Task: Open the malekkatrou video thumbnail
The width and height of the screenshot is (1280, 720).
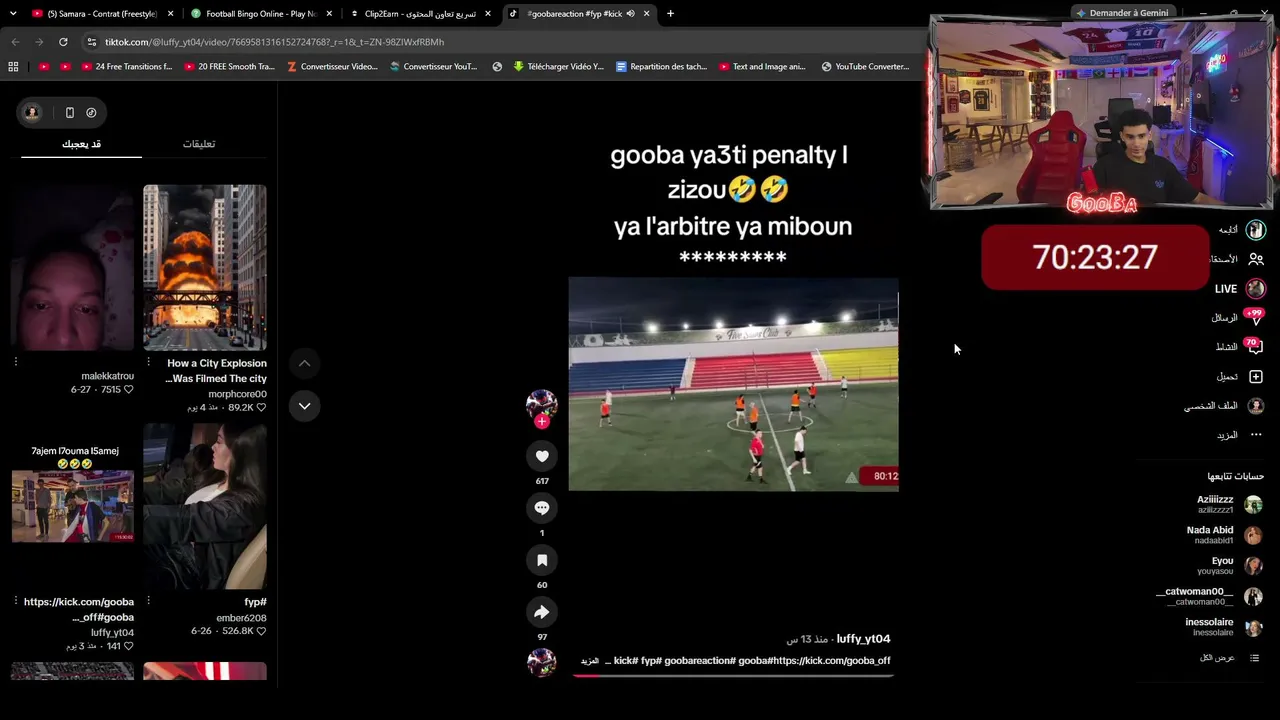Action: pyautogui.click(x=73, y=267)
